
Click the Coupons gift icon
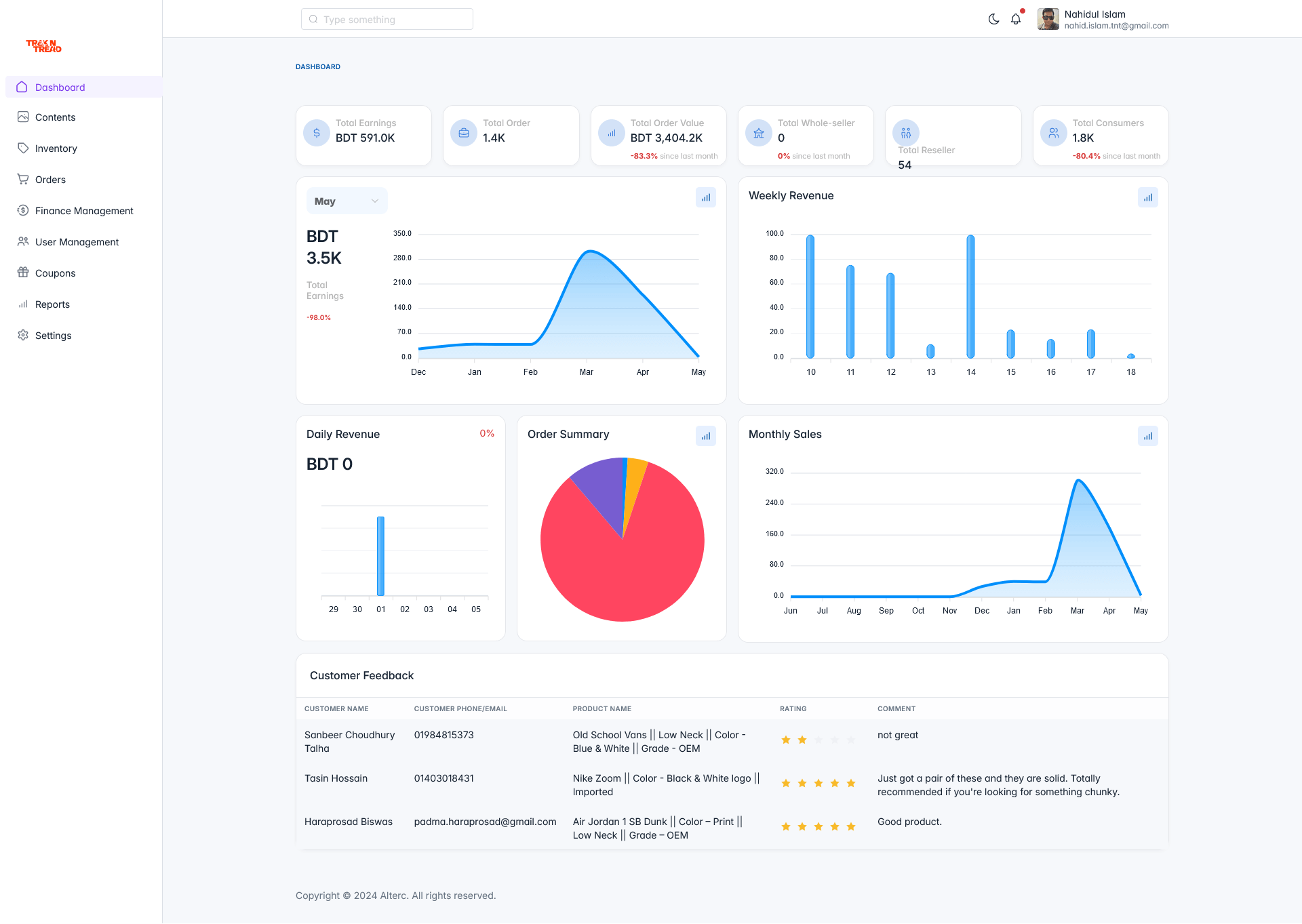[23, 273]
